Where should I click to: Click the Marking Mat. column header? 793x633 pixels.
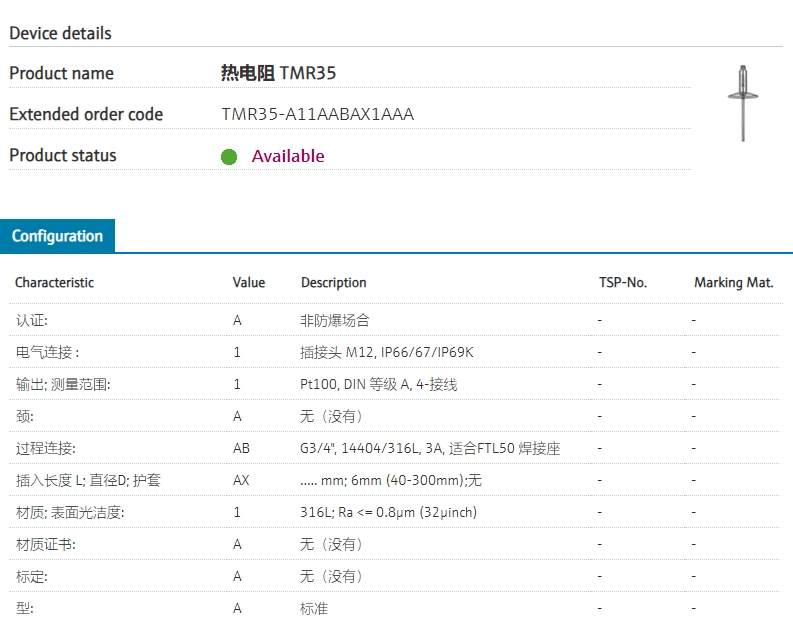(734, 283)
